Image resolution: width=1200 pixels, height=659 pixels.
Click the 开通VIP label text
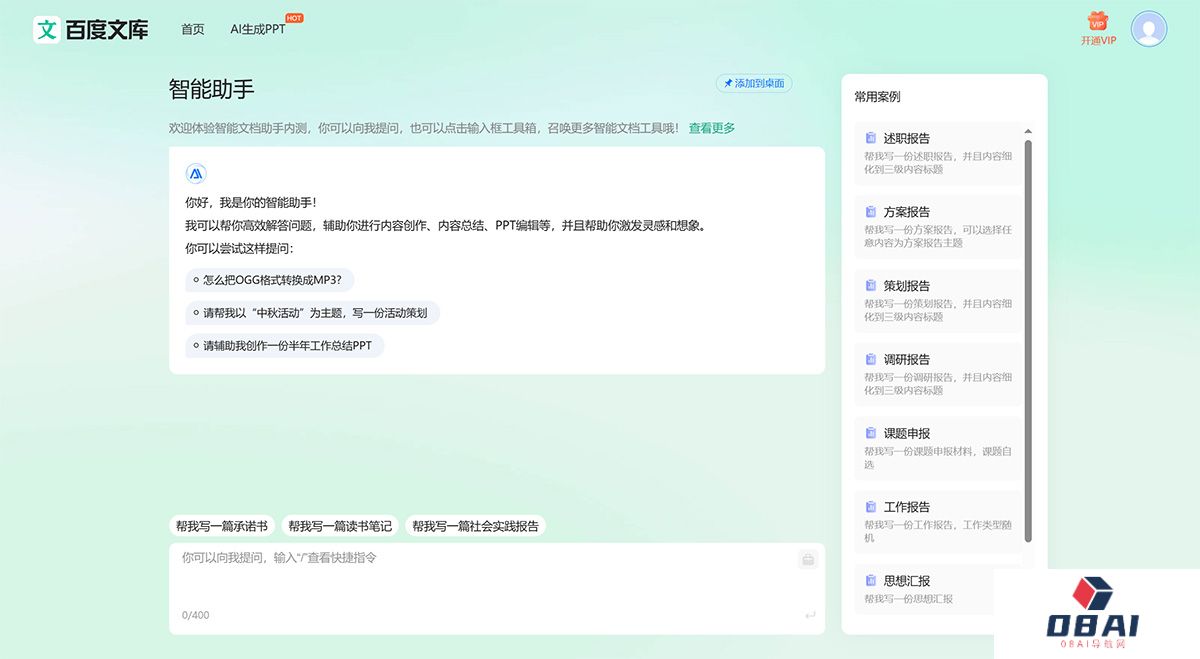[x=1098, y=41]
